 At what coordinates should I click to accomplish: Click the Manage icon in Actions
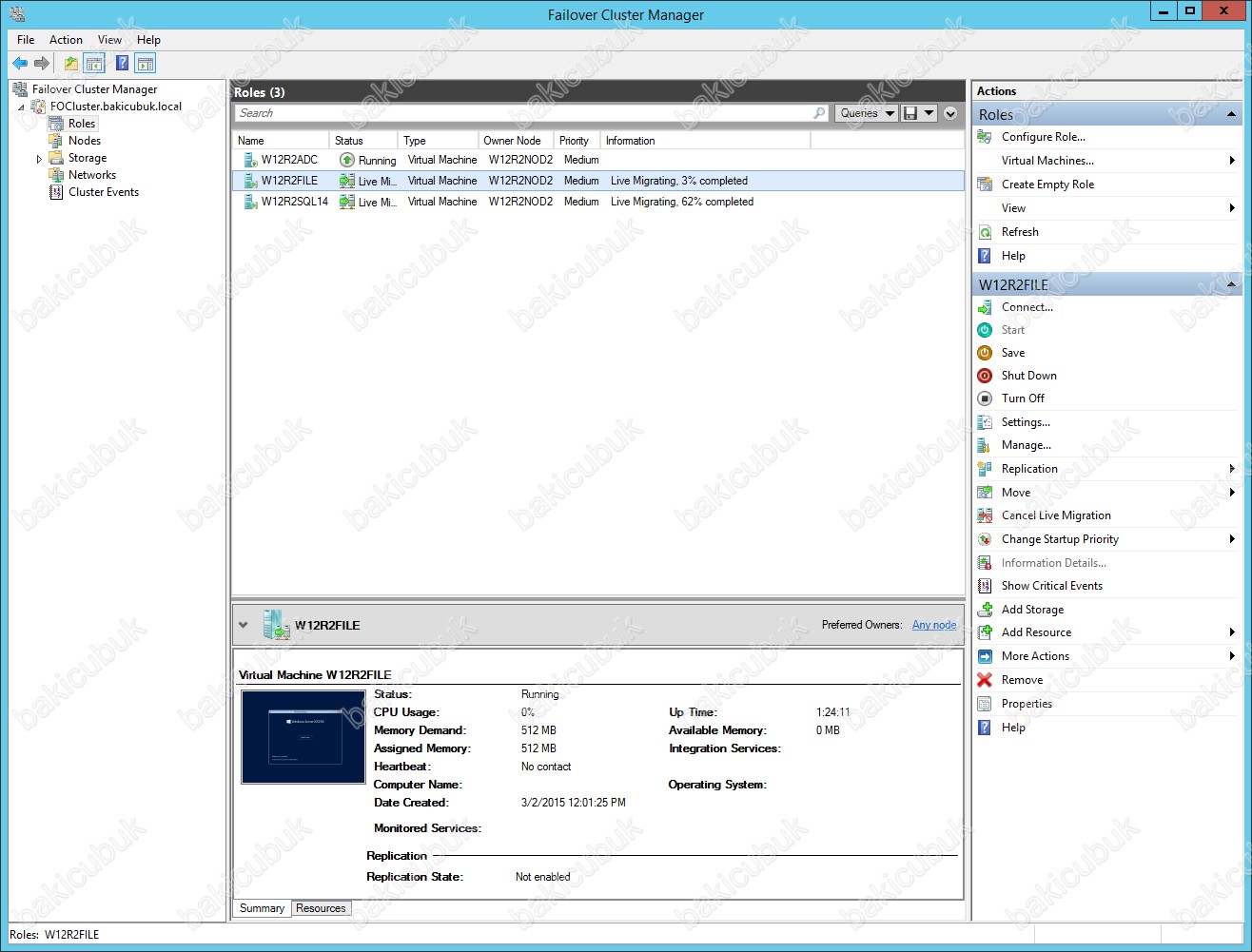pyautogui.click(x=985, y=445)
